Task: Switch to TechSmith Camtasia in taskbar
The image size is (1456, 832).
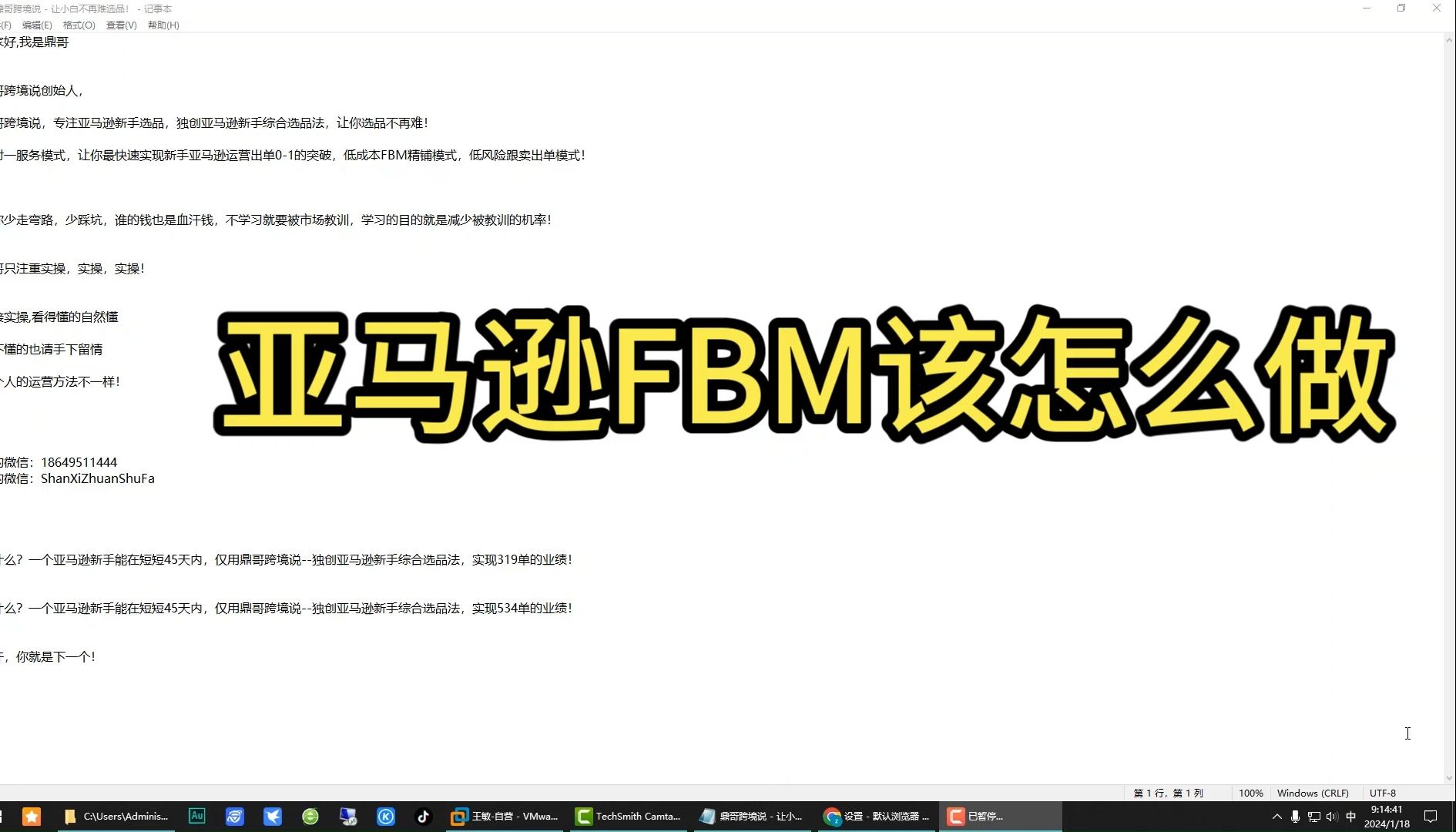Action: tap(630, 817)
